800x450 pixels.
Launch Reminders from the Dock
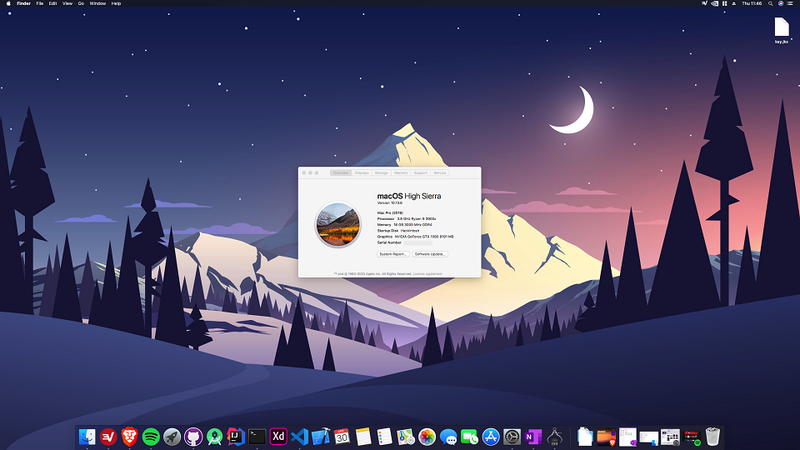click(385, 437)
